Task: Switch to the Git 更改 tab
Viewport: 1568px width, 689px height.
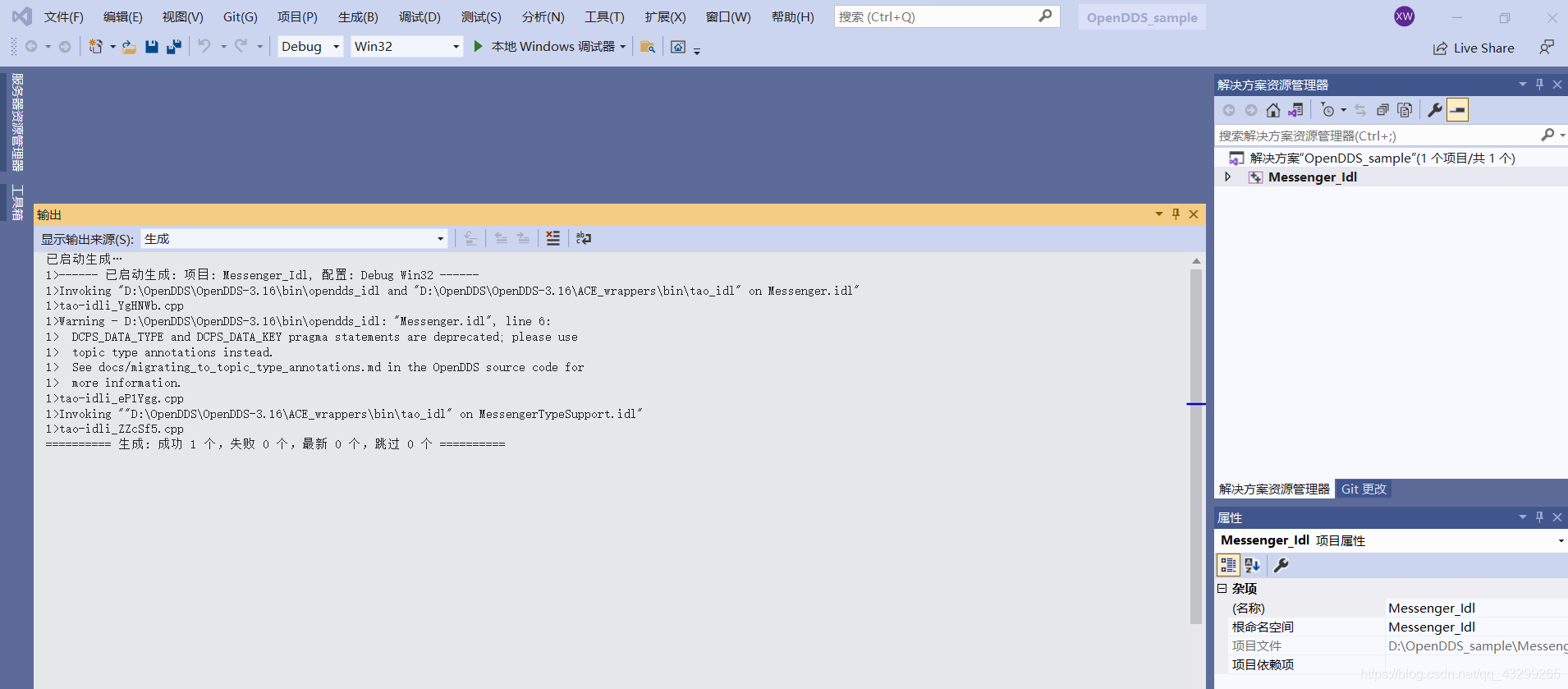Action: [x=1364, y=489]
